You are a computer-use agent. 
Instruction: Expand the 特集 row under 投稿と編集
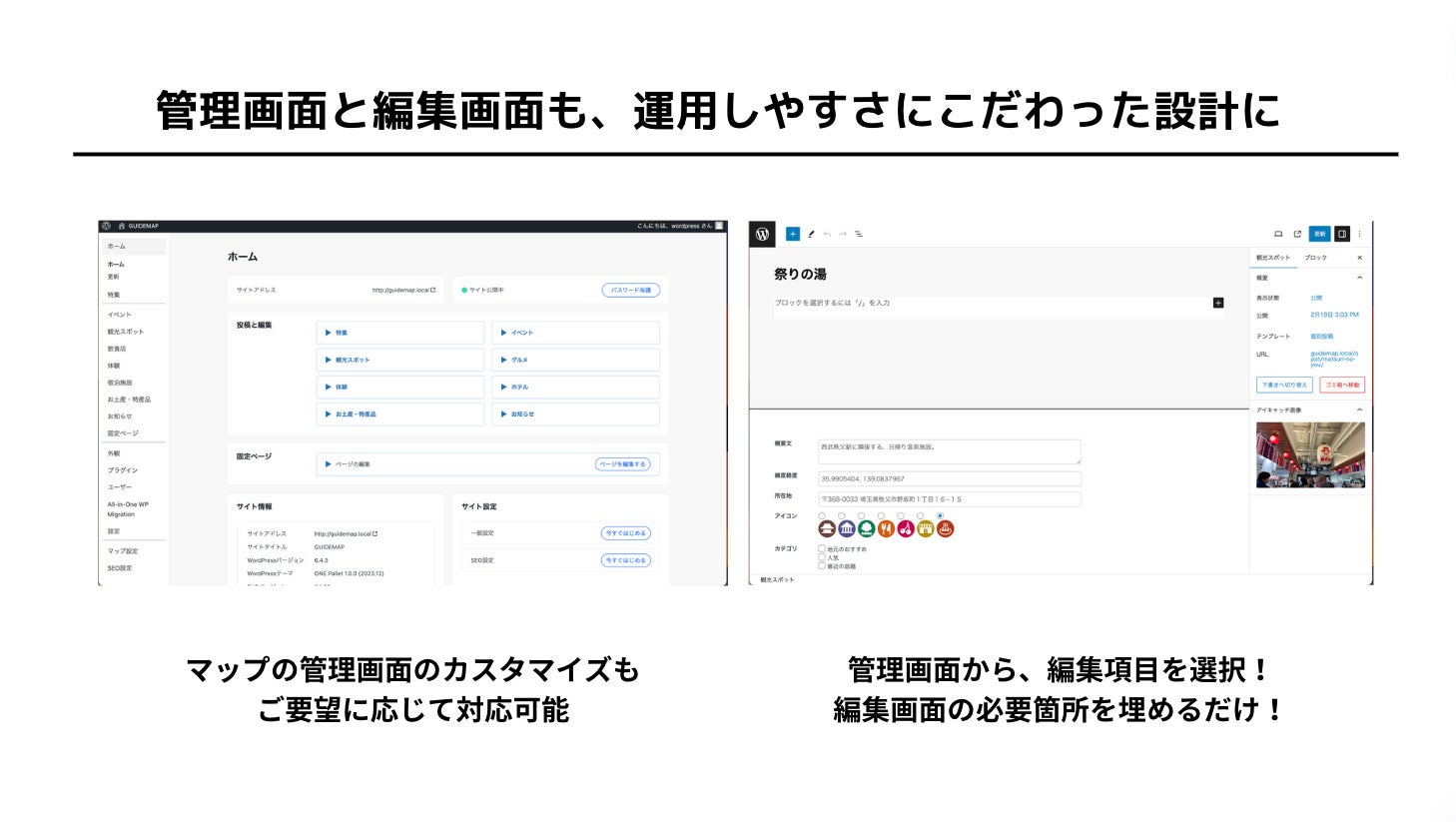pos(400,333)
